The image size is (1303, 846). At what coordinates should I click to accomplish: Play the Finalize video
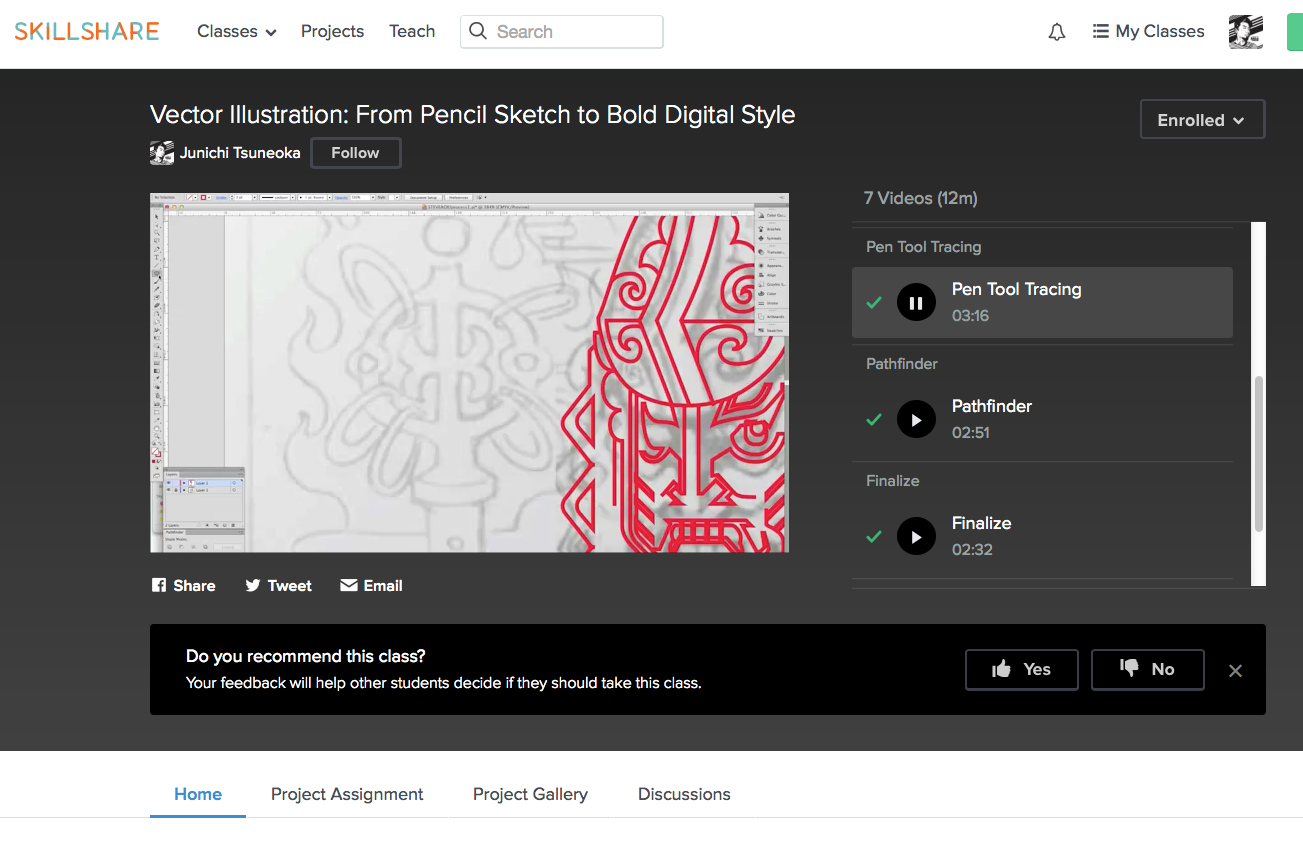point(916,536)
